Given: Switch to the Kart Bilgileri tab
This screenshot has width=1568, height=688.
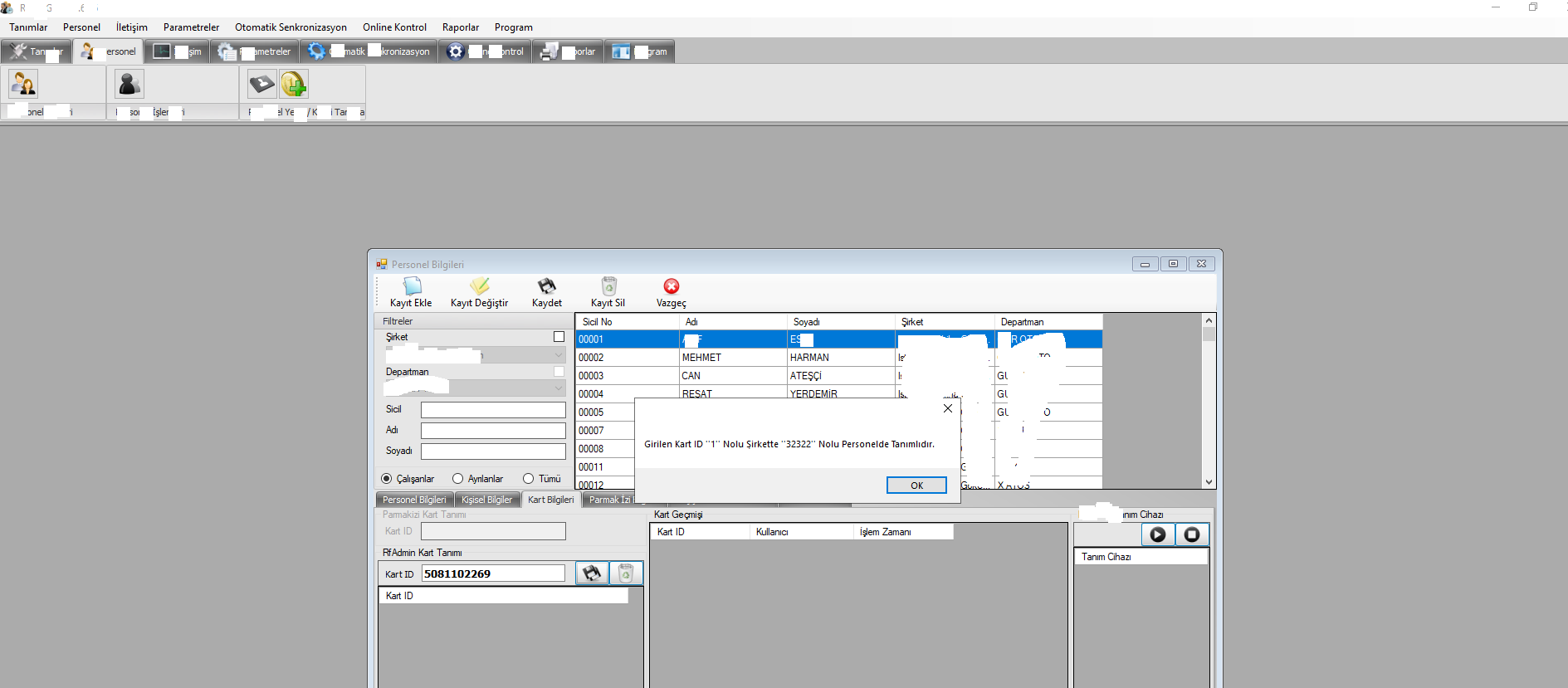Looking at the screenshot, I should (x=550, y=500).
